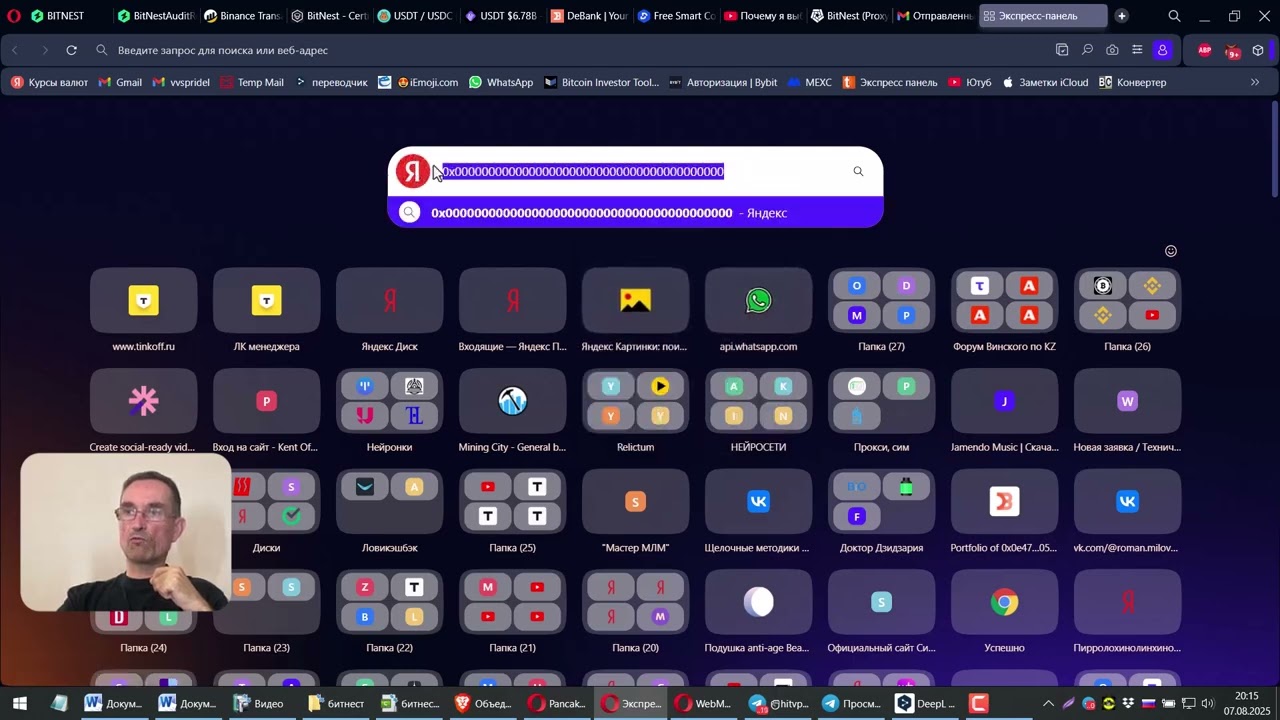The width and height of the screenshot is (1280, 720).
Task: Open the DeepL taskbar app
Action: (925, 703)
